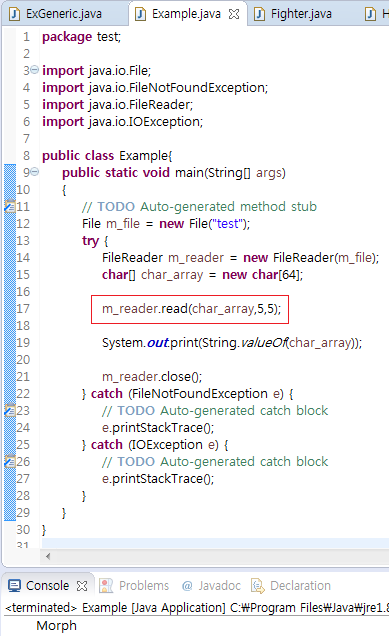Image resolution: width=389 pixels, height=642 pixels.
Task: Click the editor horizontal scrollbar left arrow
Action: [x=48, y=556]
